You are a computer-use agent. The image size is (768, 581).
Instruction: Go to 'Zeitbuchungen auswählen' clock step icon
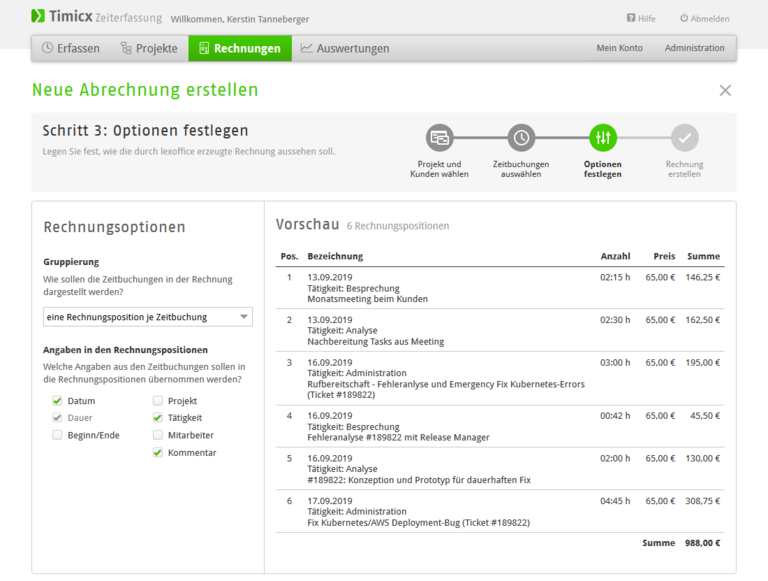click(x=521, y=138)
